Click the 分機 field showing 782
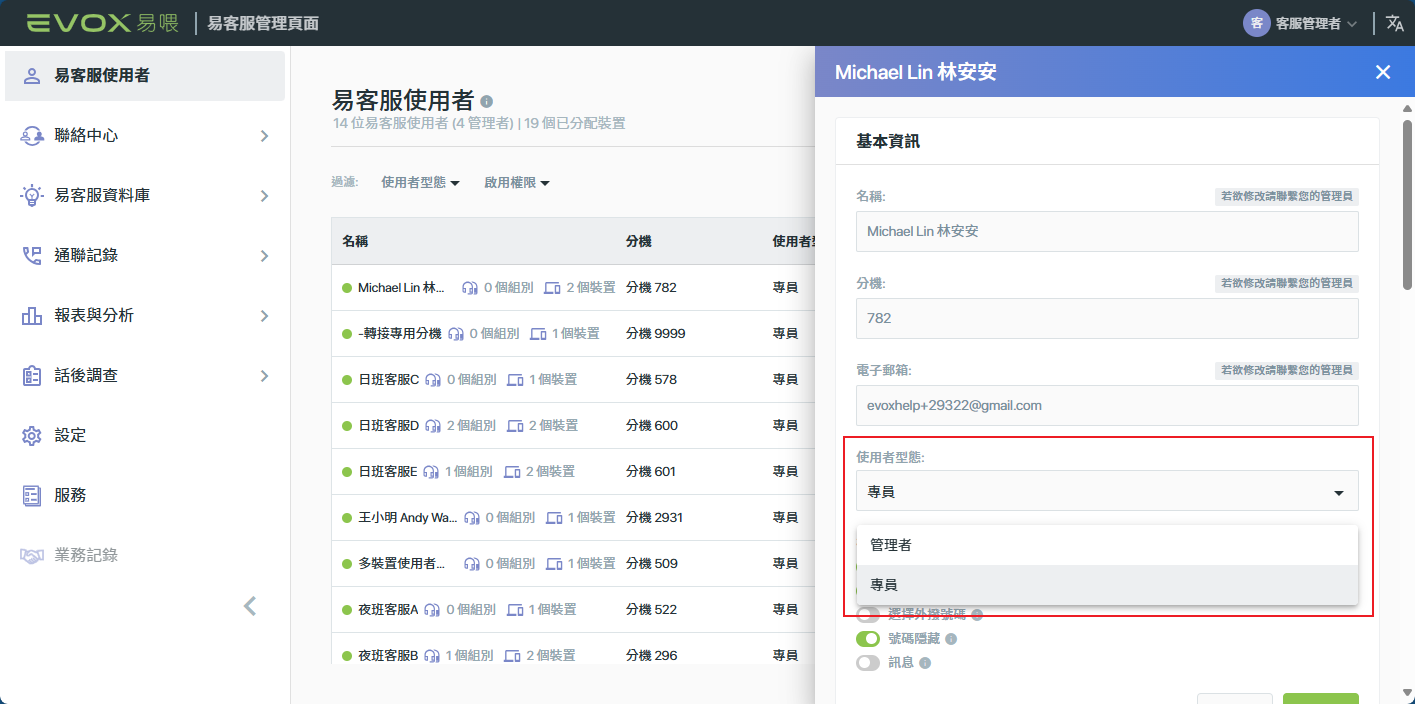Image resolution: width=1415 pixels, height=704 pixels. click(x=1107, y=318)
